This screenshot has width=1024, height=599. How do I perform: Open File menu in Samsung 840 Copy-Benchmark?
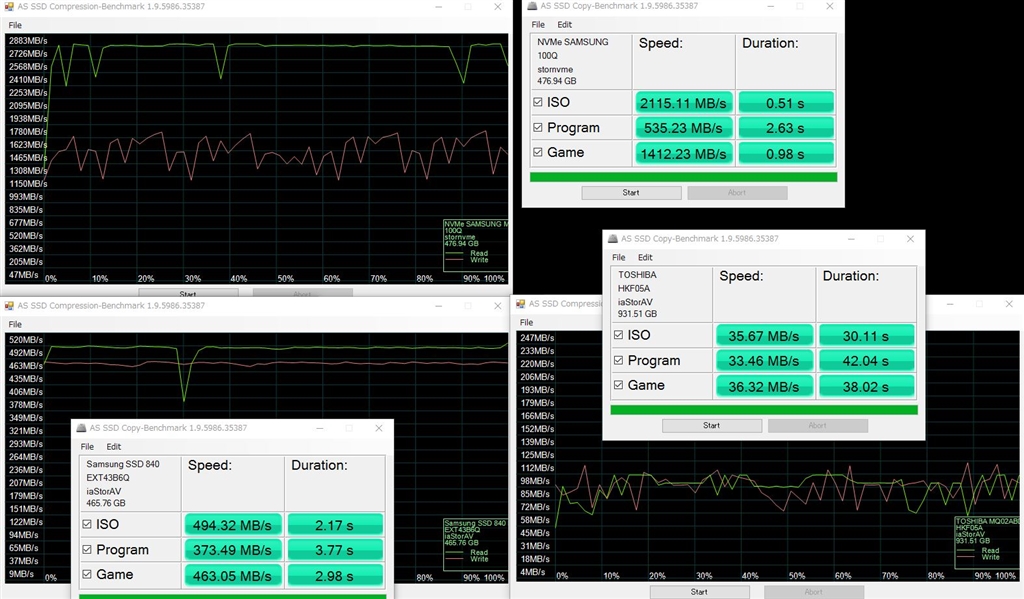click(87, 447)
